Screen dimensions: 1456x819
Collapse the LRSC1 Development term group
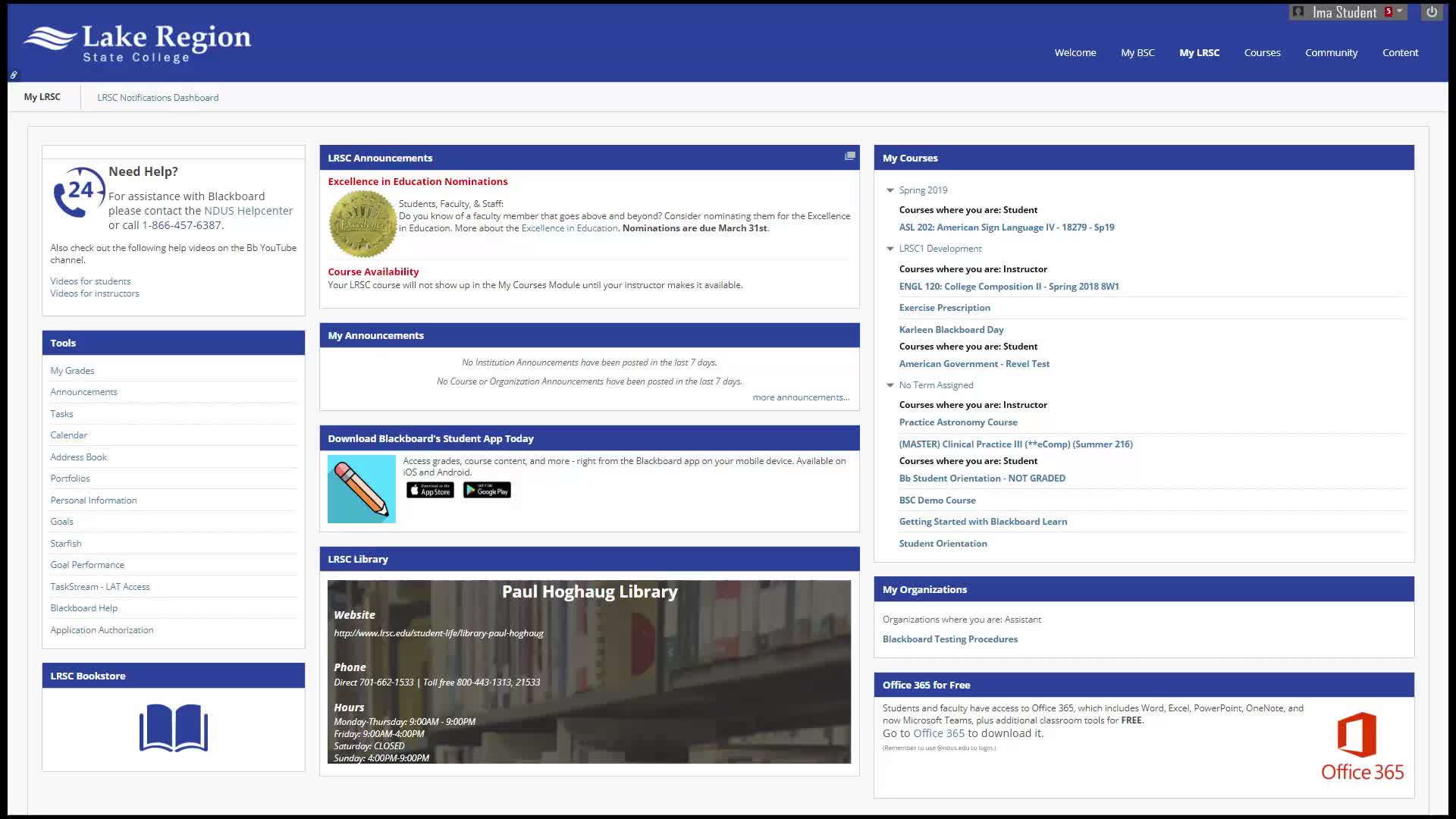click(x=890, y=249)
